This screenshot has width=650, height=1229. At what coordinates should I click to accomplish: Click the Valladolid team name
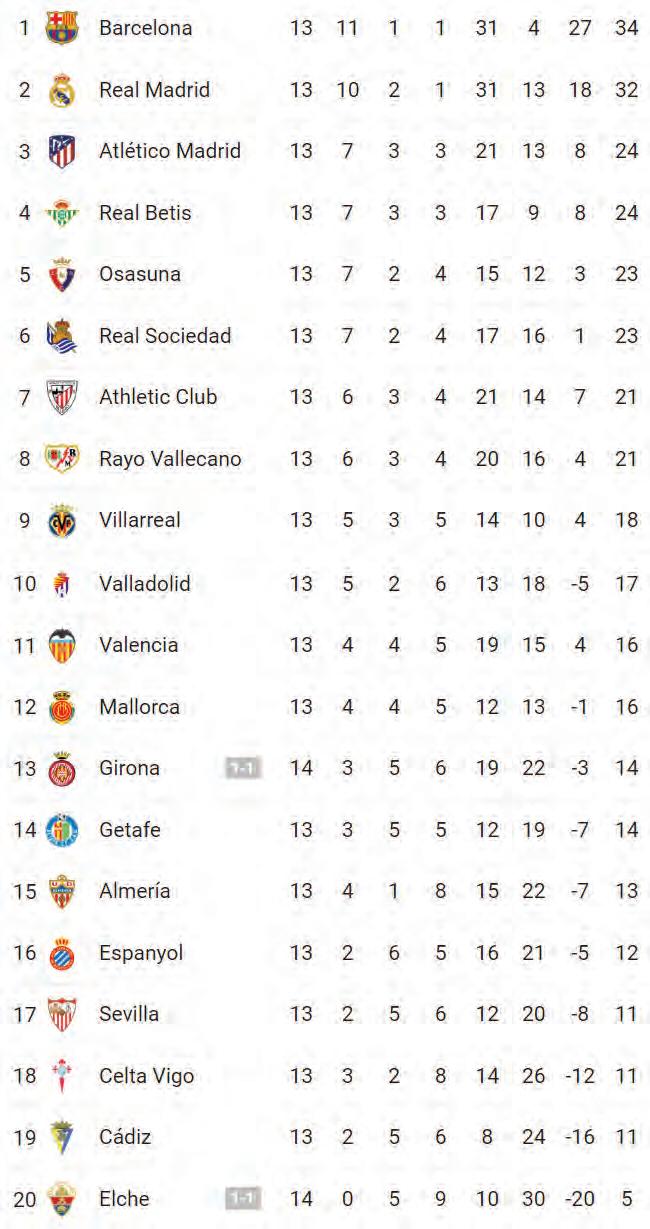(x=144, y=583)
